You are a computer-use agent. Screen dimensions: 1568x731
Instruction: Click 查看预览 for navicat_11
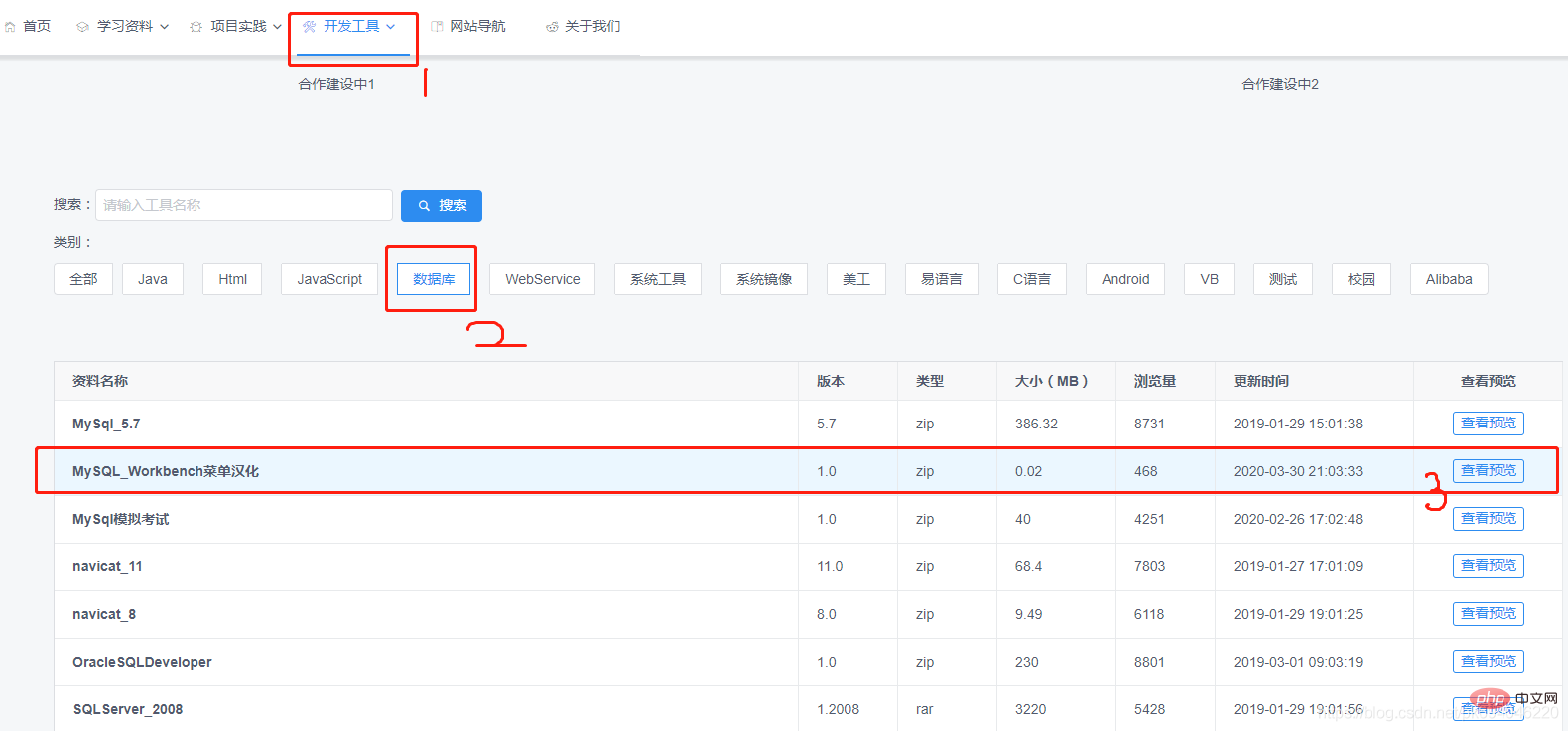tap(1489, 566)
